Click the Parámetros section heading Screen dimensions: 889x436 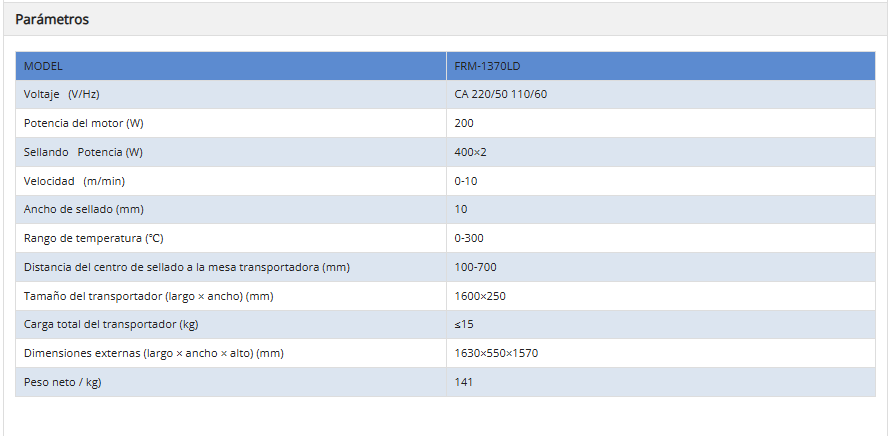click(52, 20)
